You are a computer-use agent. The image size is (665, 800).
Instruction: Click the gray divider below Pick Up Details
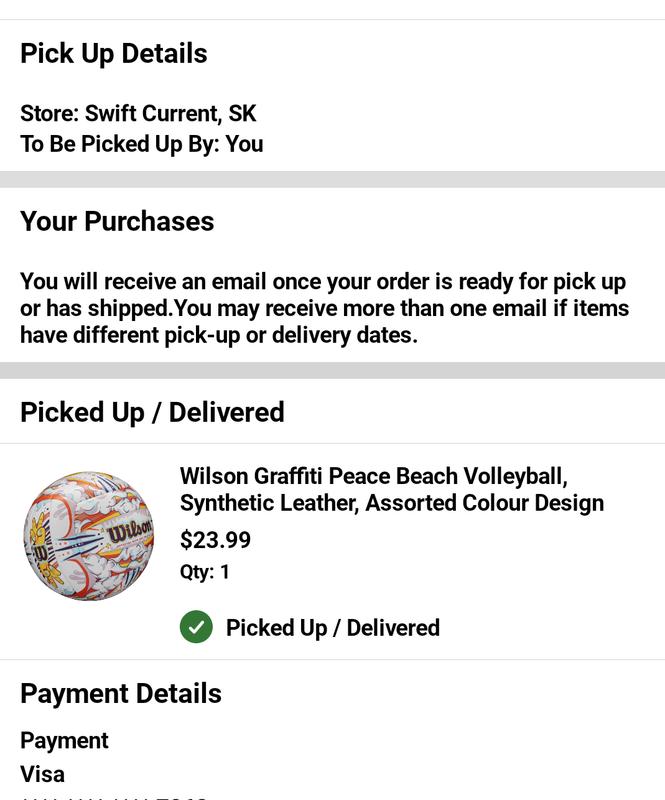coord(332,179)
